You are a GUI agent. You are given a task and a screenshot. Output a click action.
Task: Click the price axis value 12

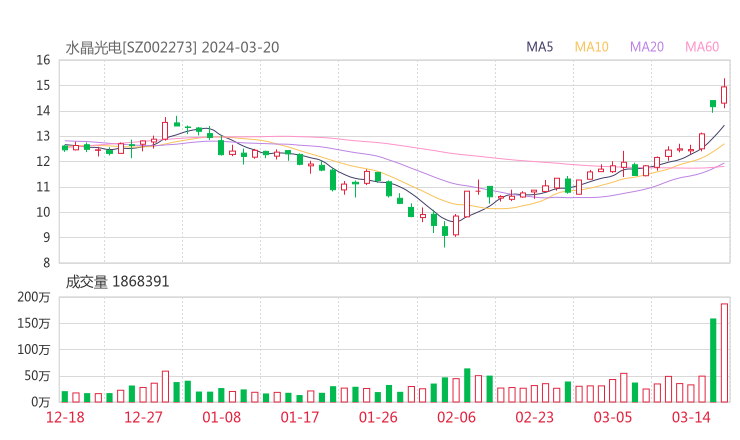coord(43,161)
